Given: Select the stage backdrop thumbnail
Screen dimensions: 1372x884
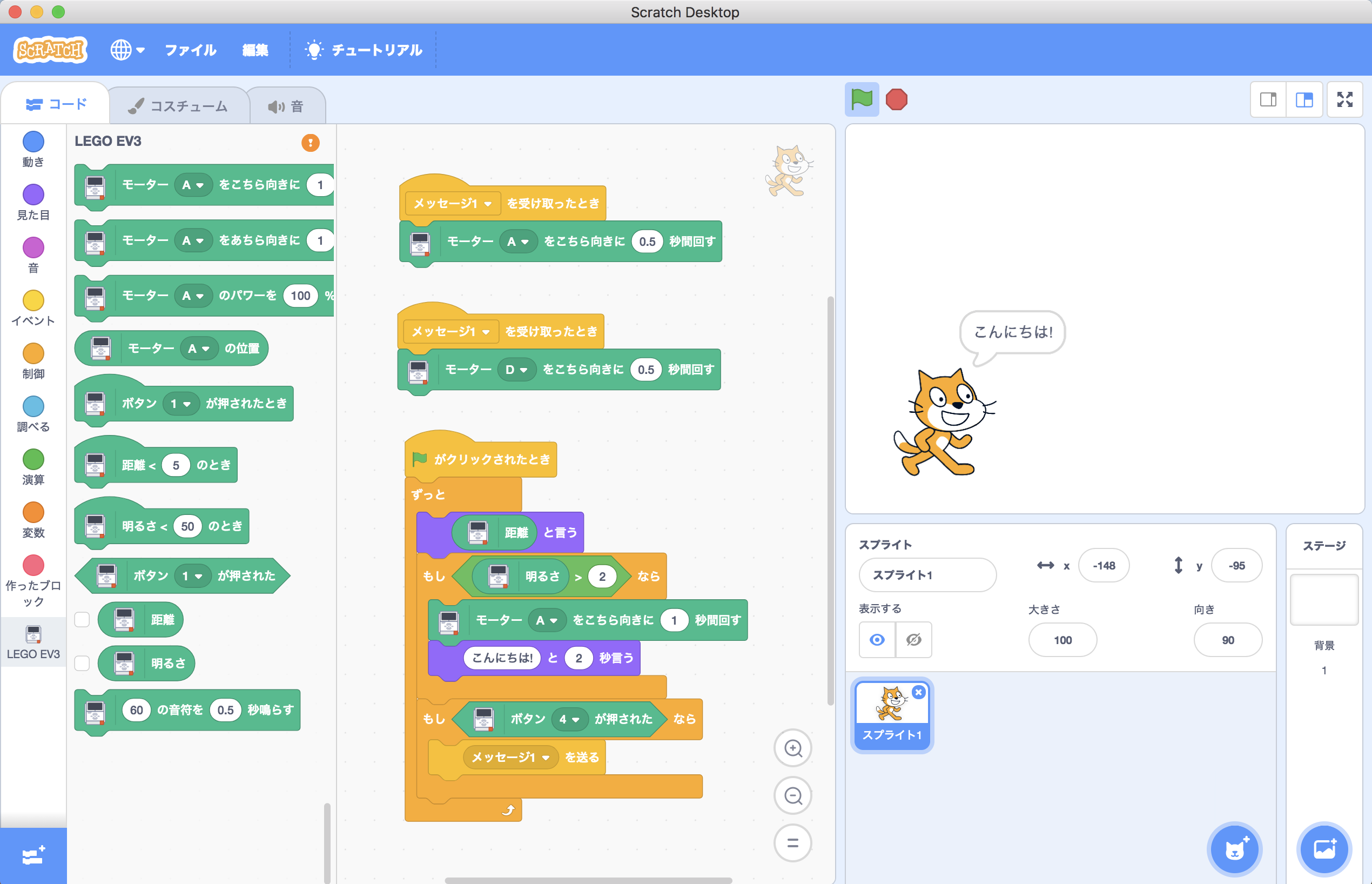Looking at the screenshot, I should (1324, 599).
